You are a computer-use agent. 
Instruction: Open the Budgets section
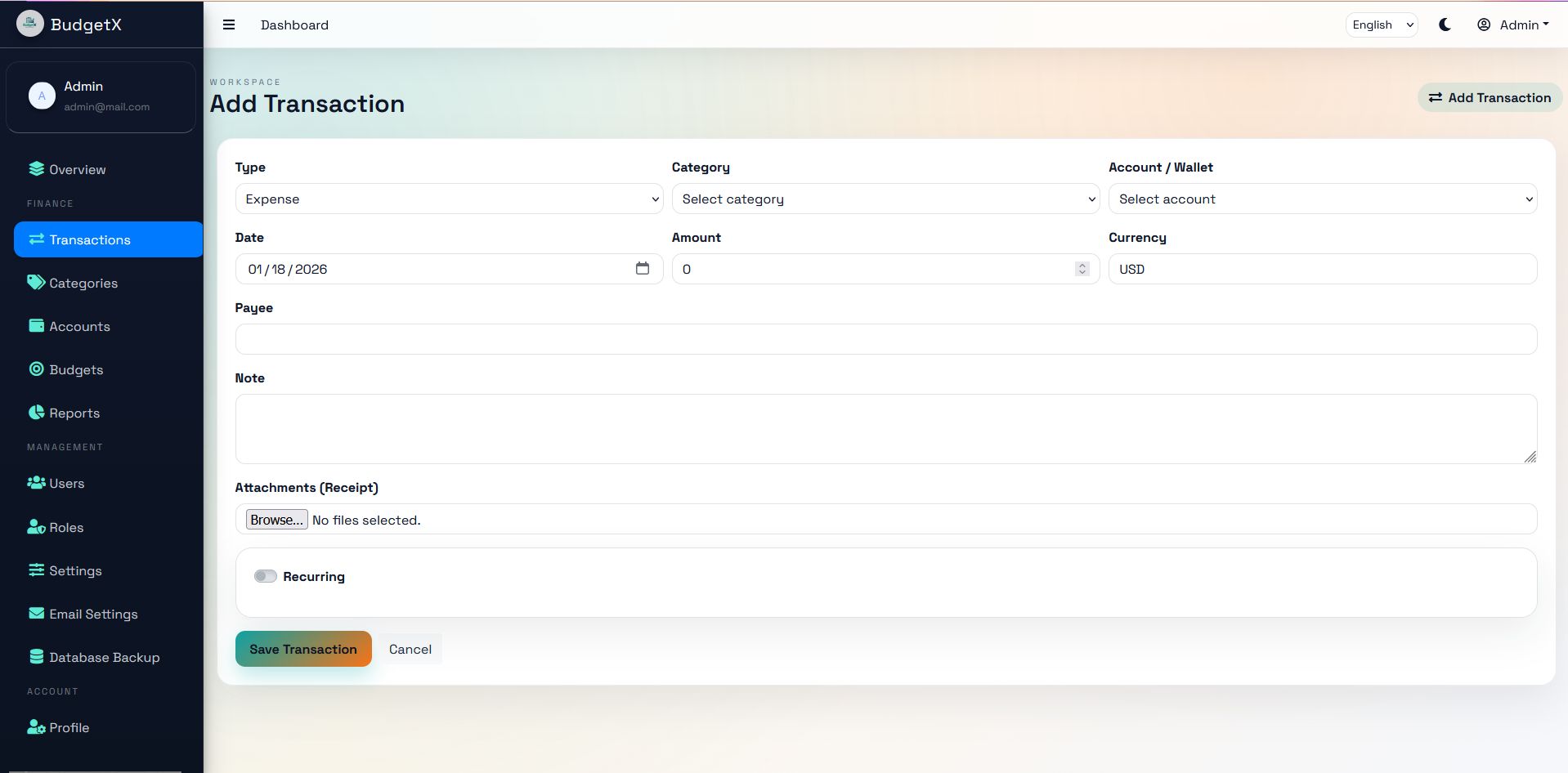pyautogui.click(x=108, y=369)
